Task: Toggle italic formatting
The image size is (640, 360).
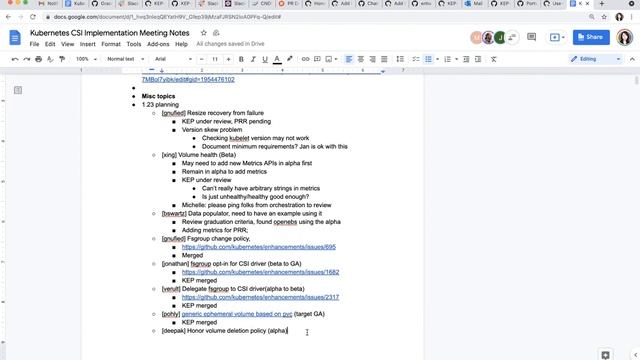Action: [253, 59]
